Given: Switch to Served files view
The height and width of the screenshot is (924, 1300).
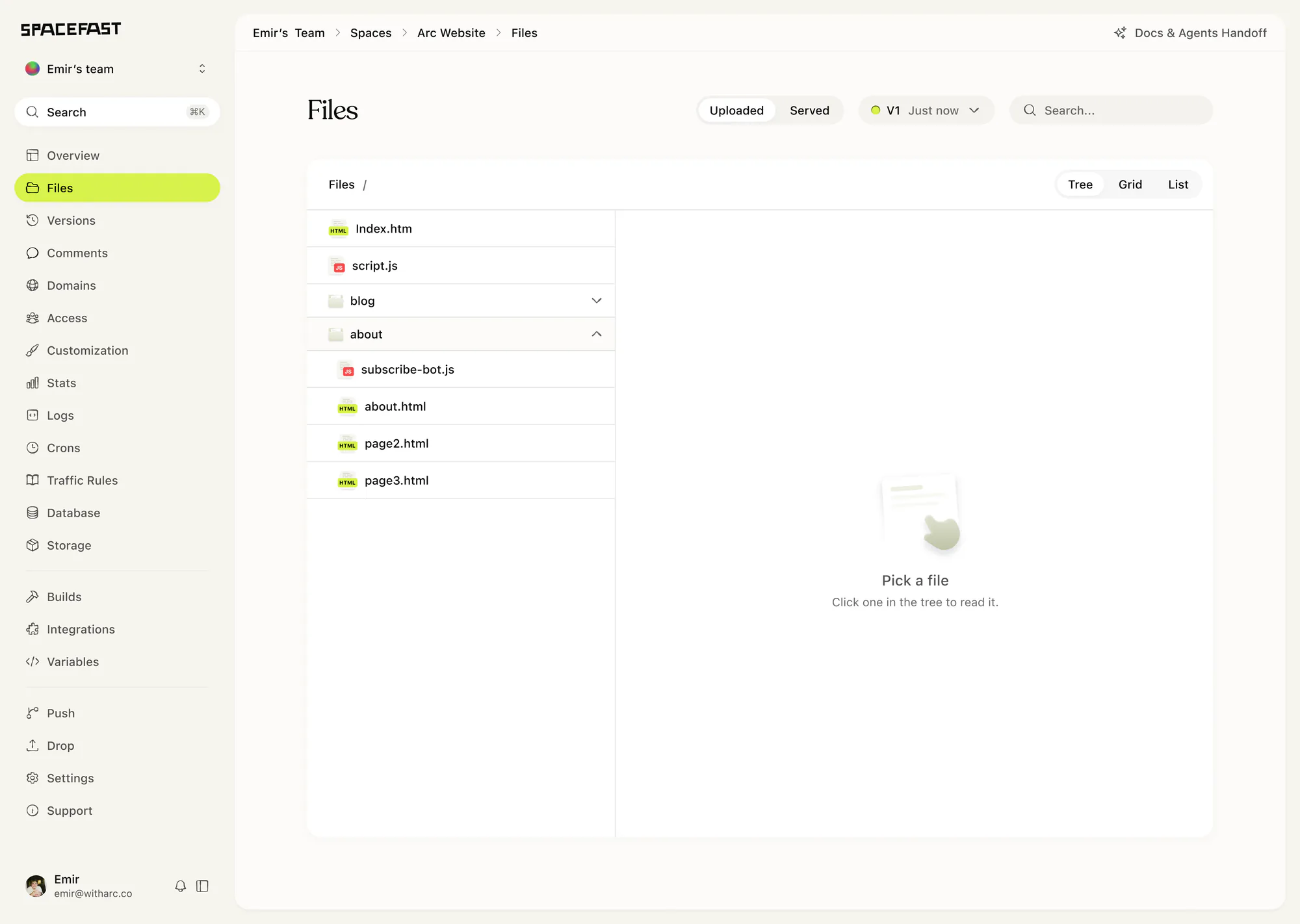Looking at the screenshot, I should (x=809, y=110).
